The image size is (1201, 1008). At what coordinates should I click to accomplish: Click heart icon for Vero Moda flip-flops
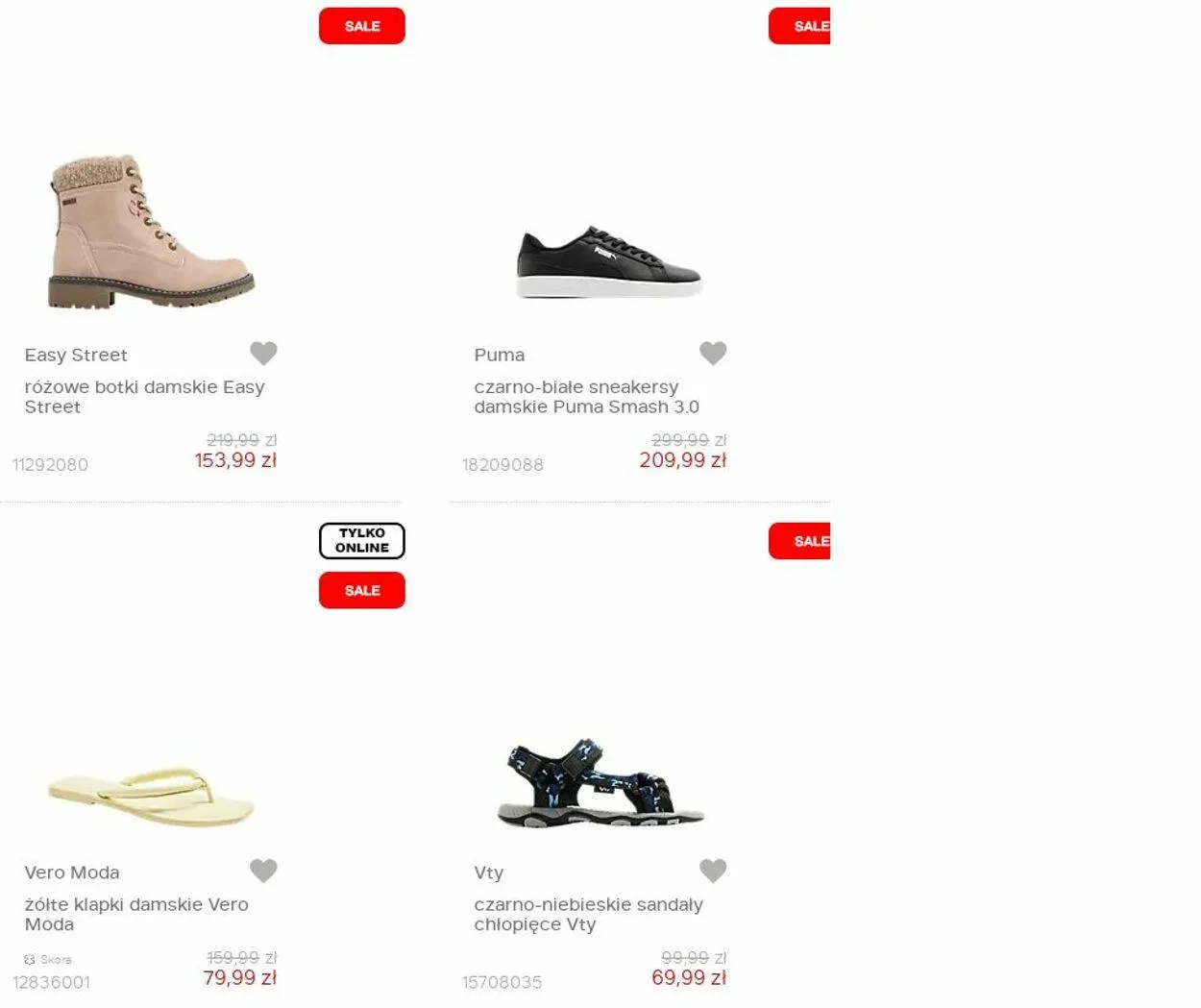pos(263,870)
